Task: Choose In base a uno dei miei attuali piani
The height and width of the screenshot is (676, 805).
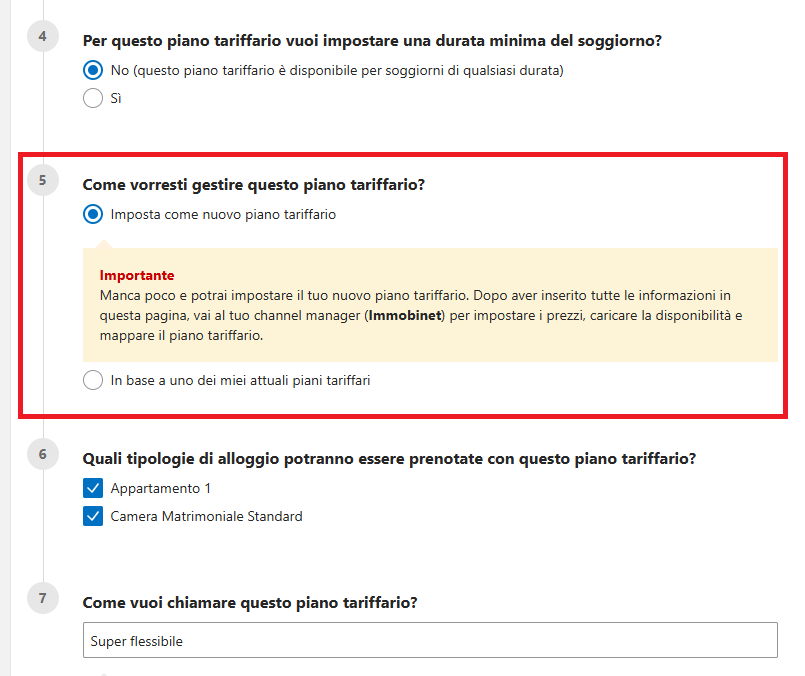Action: point(93,380)
